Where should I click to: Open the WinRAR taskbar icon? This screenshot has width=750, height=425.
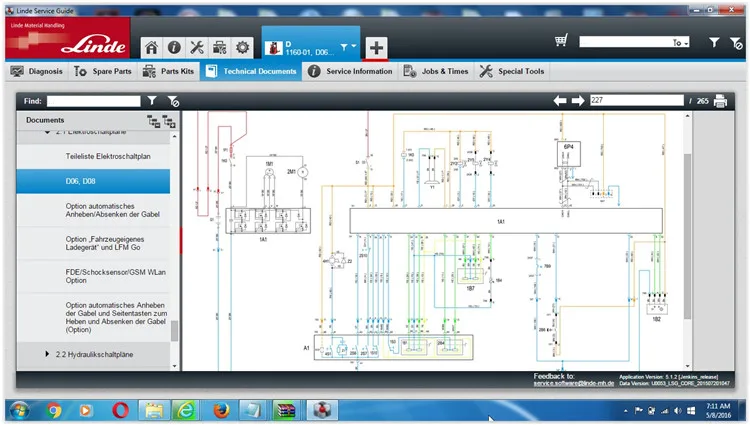point(285,410)
